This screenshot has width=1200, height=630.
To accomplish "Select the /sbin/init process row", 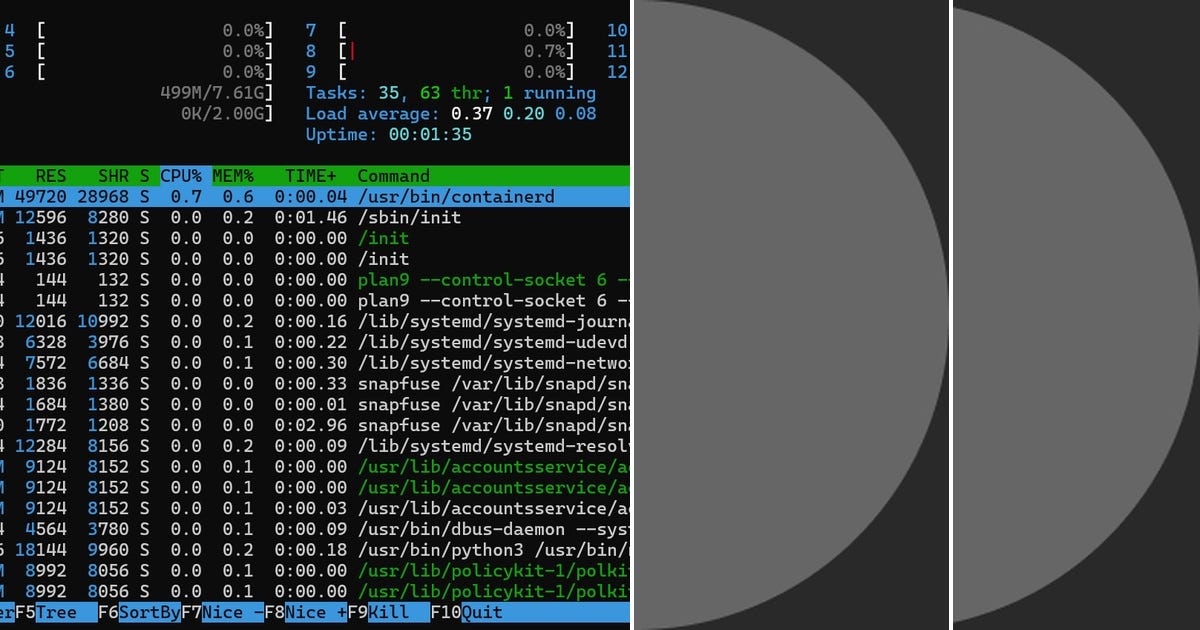I will (x=300, y=217).
